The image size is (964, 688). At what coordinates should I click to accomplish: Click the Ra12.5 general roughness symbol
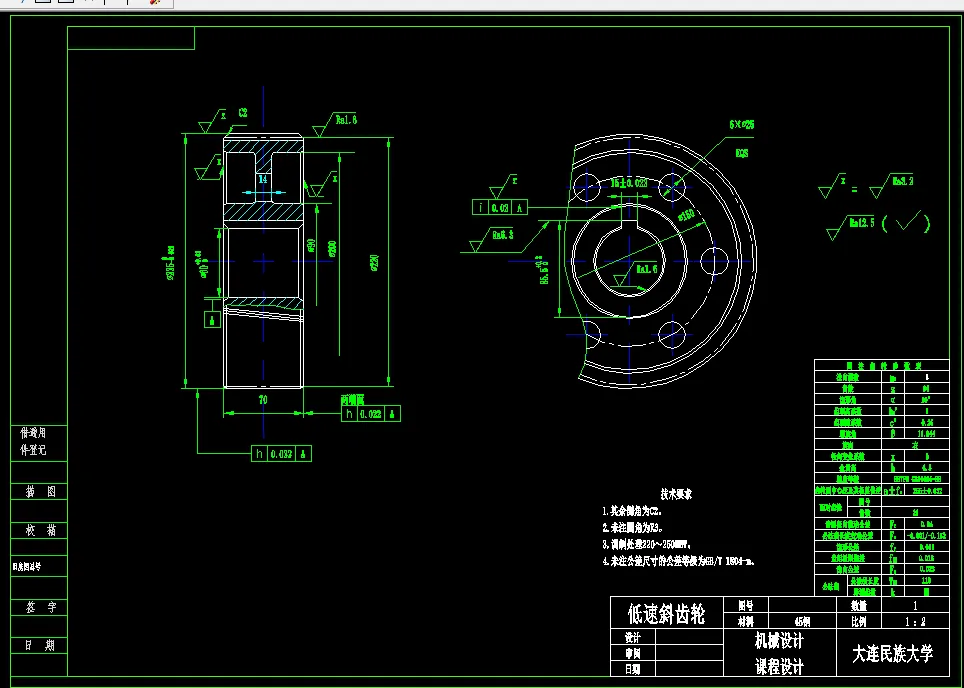point(851,227)
